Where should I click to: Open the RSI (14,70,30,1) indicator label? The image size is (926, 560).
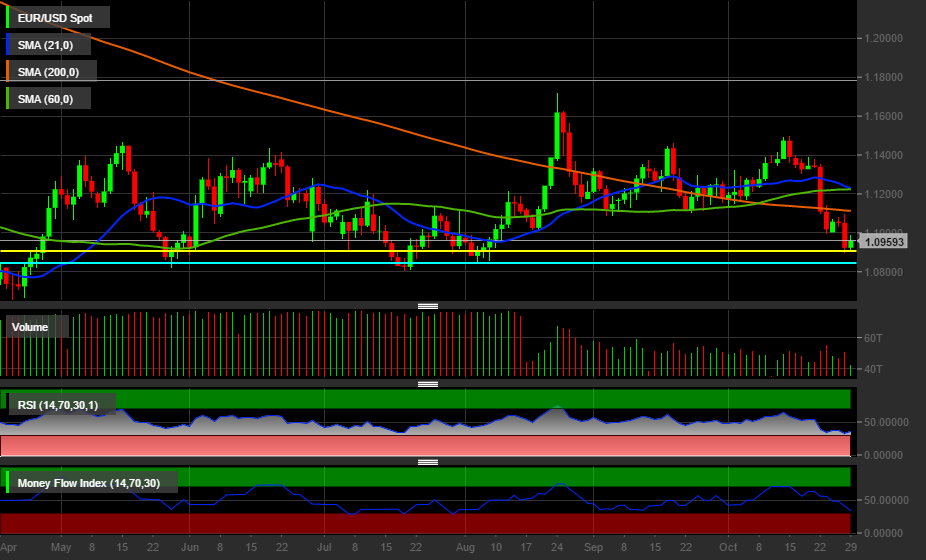tap(62, 404)
